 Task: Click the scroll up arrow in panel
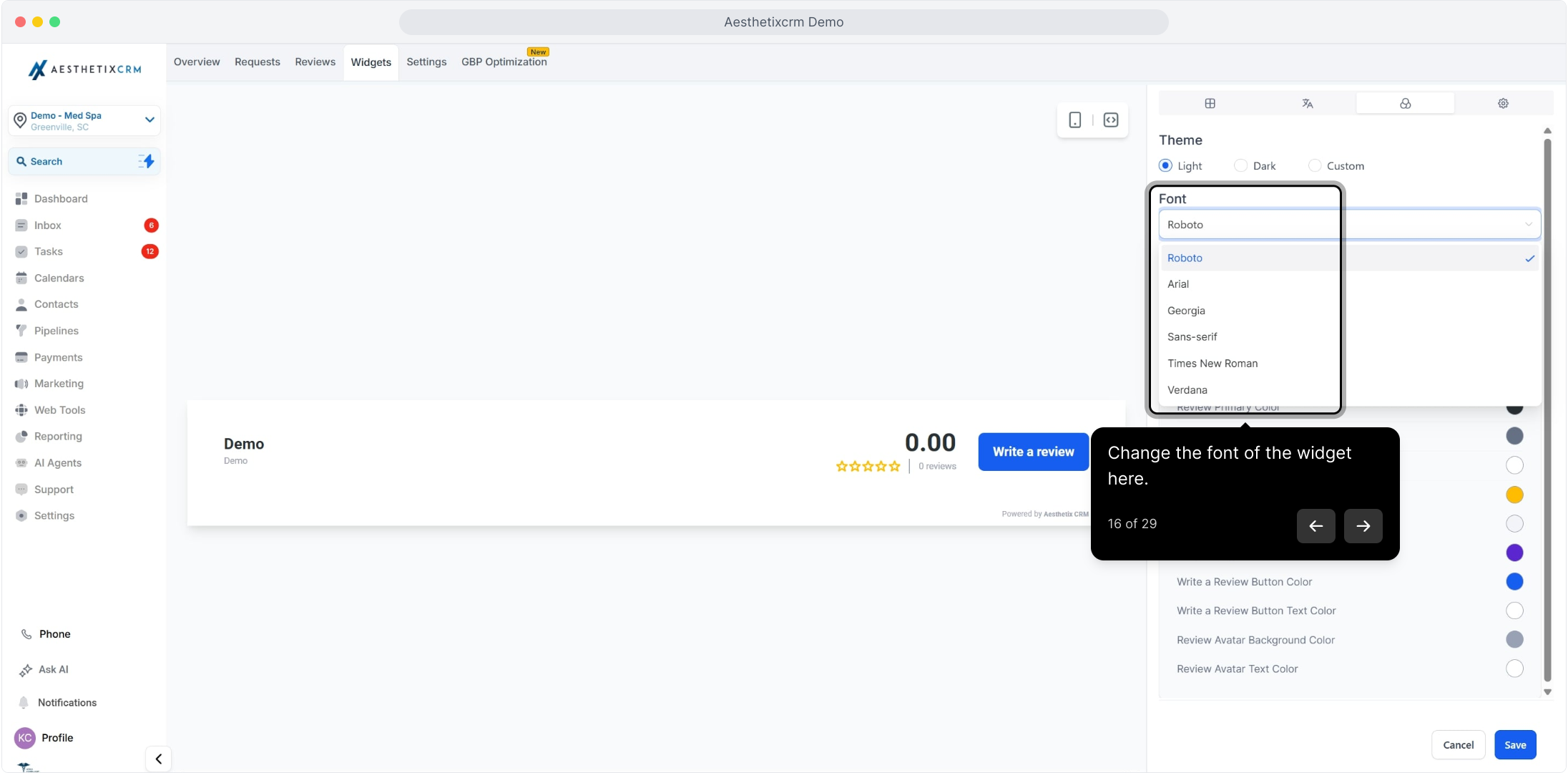click(x=1547, y=131)
